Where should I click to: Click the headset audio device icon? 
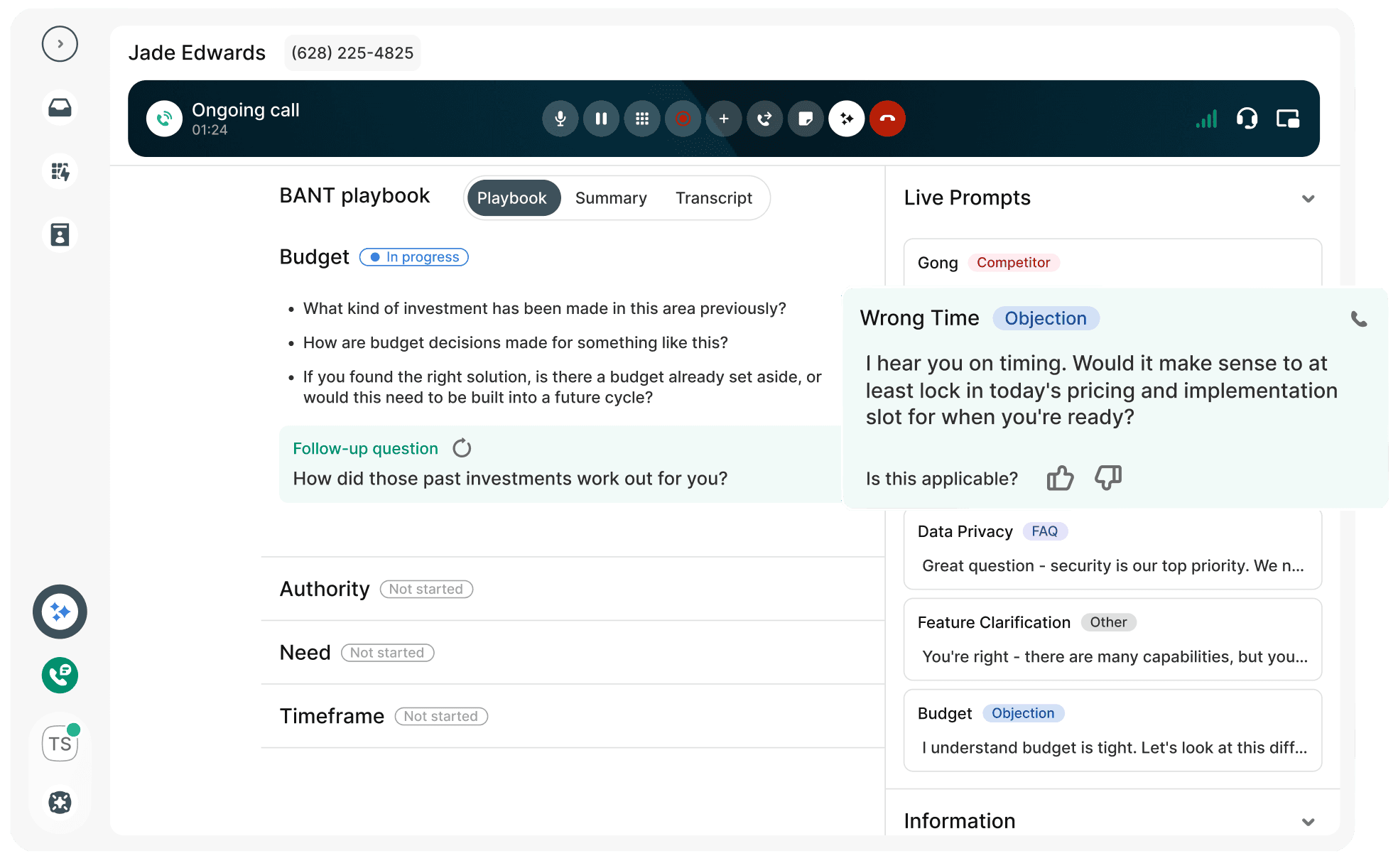1247,119
